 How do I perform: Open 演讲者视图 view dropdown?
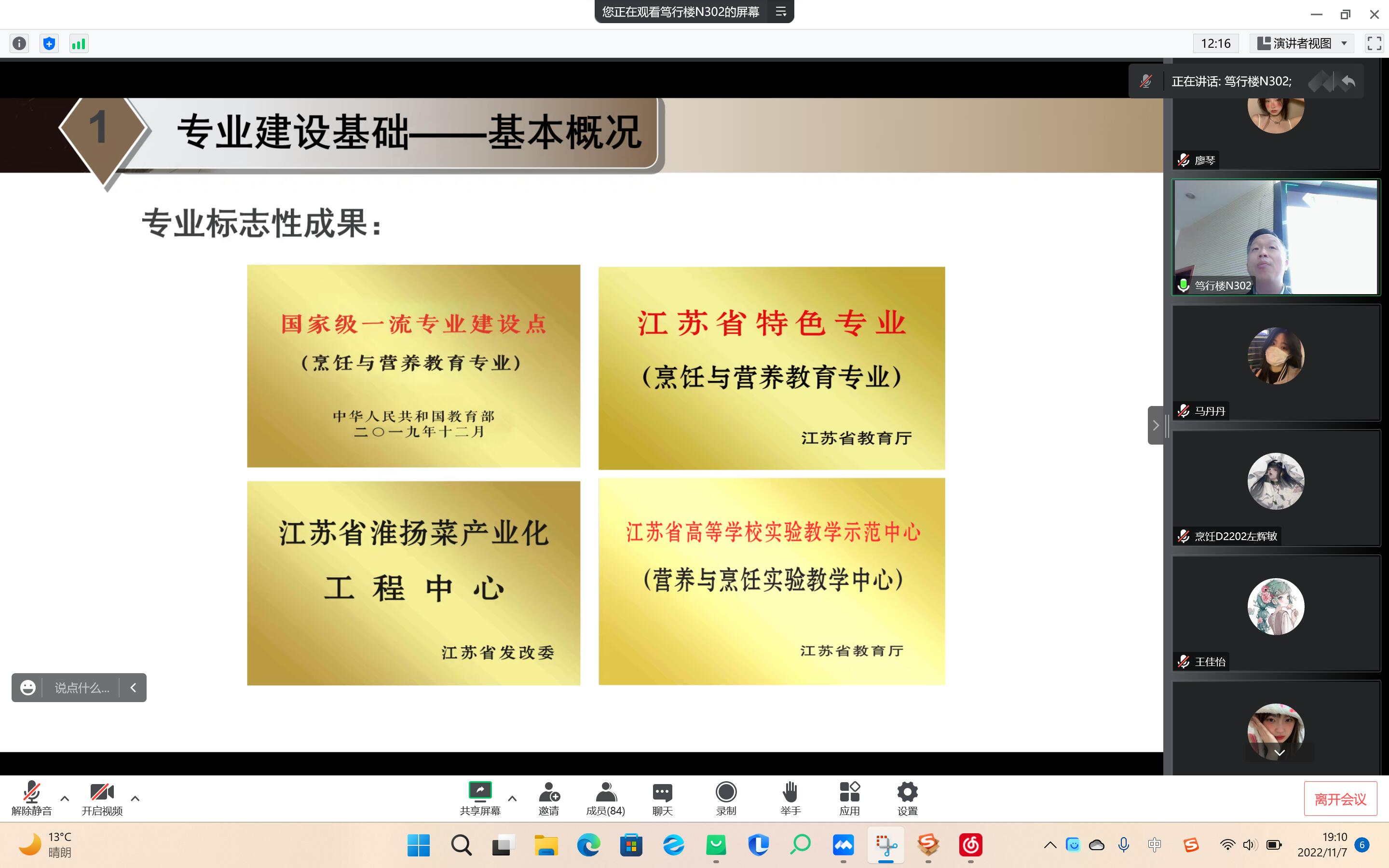point(1302,43)
